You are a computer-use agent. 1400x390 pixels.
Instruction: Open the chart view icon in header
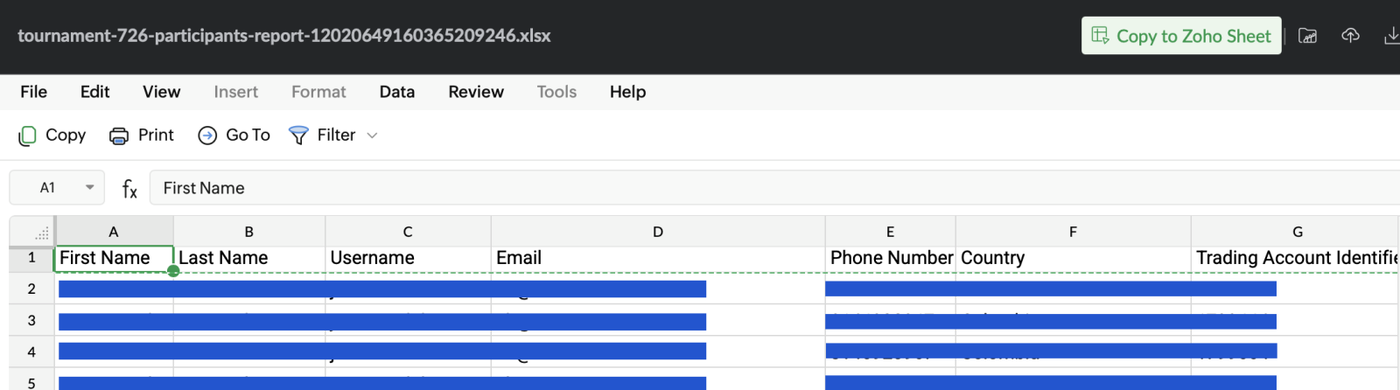(1307, 36)
